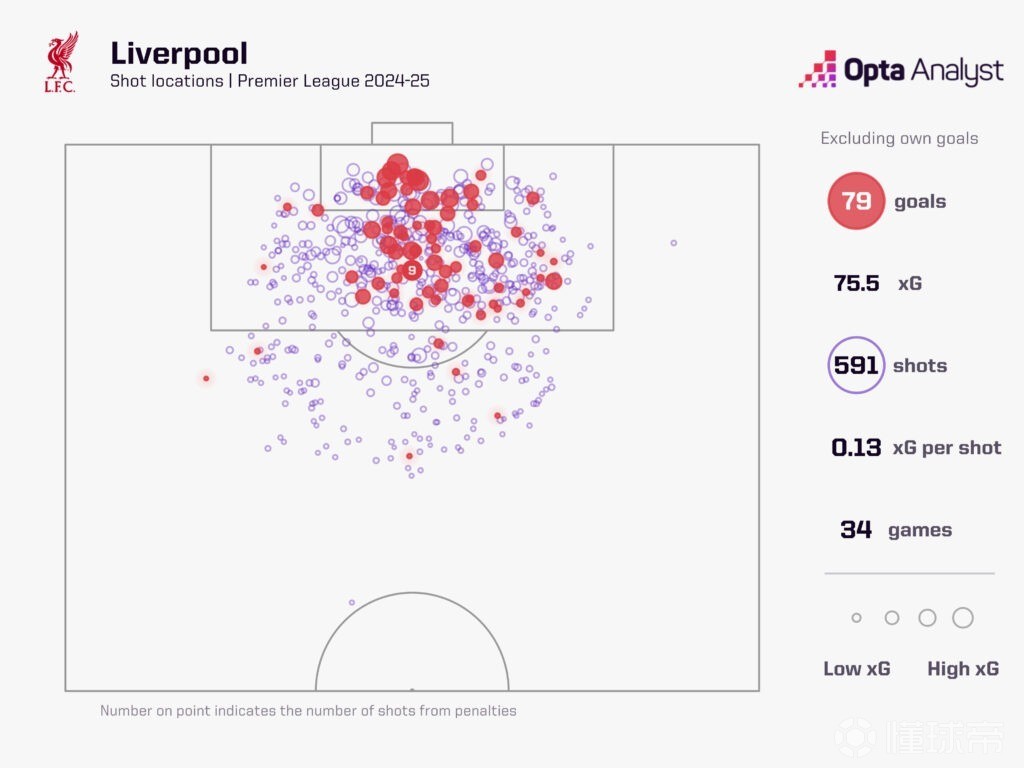Image resolution: width=1024 pixels, height=768 pixels.
Task: Click the Liverpool title text
Action: tap(179, 54)
